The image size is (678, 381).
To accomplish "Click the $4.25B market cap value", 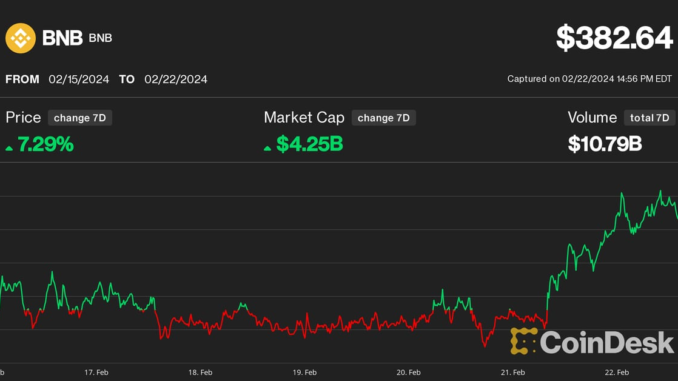I will (310, 144).
